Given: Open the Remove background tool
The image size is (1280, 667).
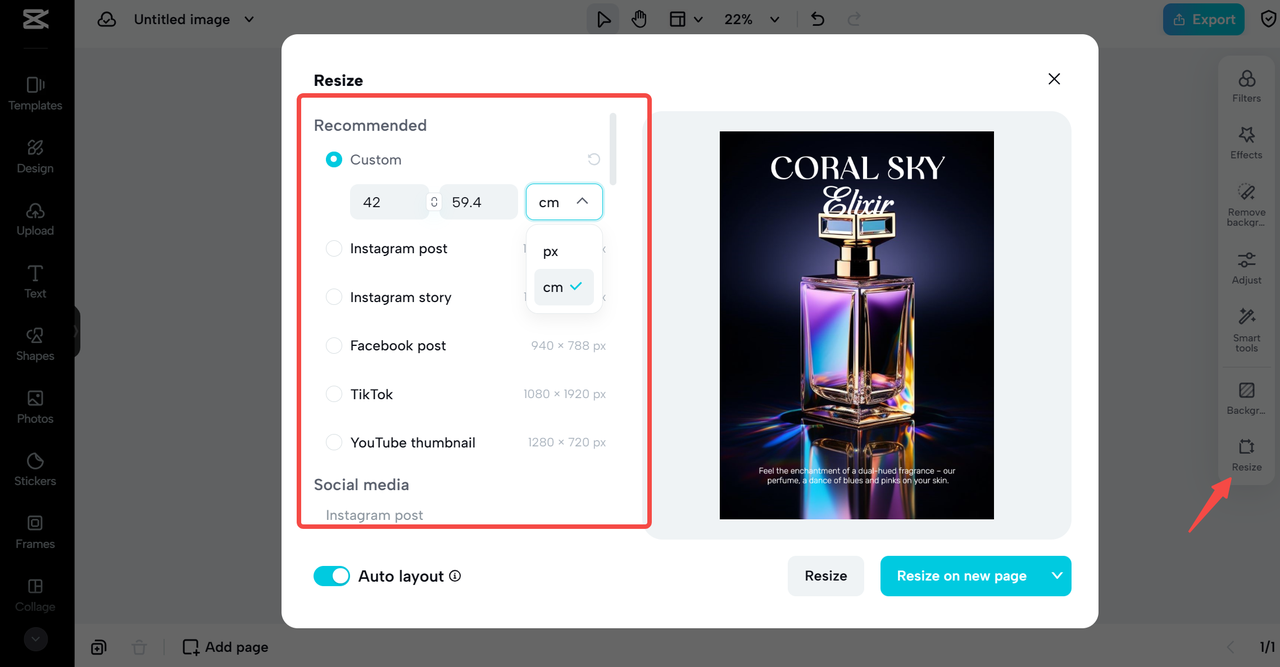Looking at the screenshot, I should (x=1246, y=204).
